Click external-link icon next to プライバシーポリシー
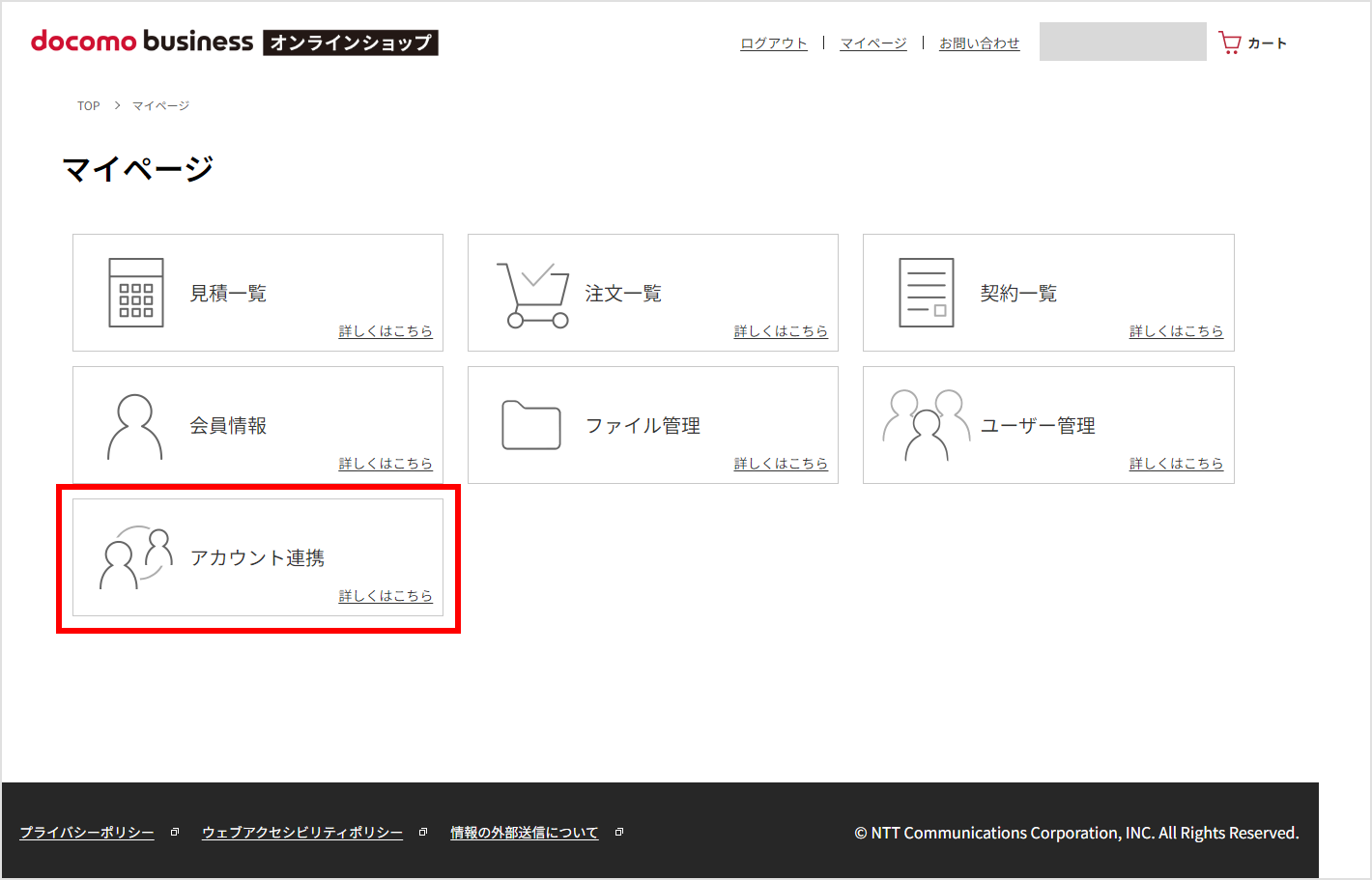The height and width of the screenshot is (880, 1372). pyautogui.click(x=175, y=832)
